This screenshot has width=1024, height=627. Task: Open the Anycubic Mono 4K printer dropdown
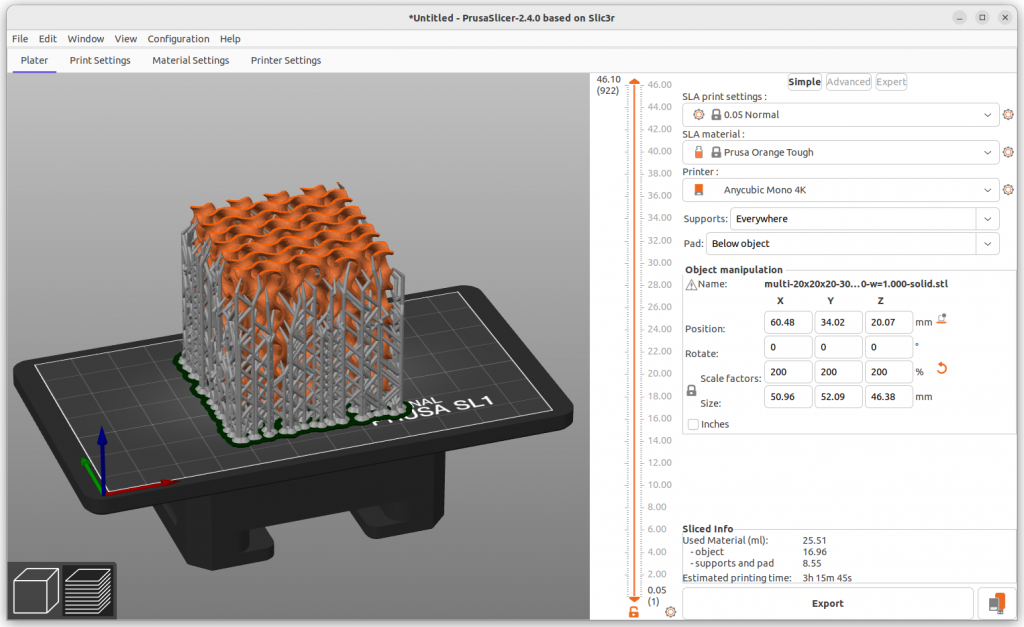840,190
